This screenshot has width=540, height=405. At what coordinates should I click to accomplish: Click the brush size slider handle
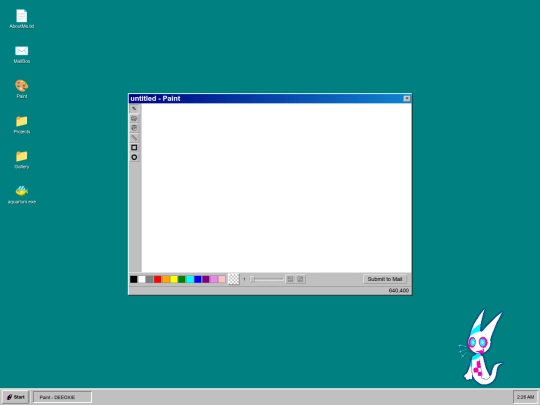coord(252,279)
